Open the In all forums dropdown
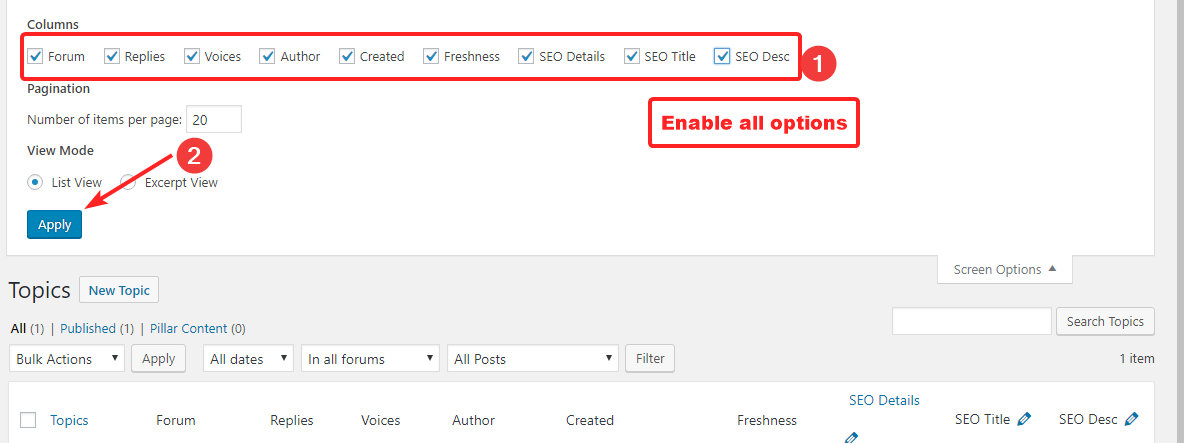Screen dimensions: 1184x443 (371, 359)
